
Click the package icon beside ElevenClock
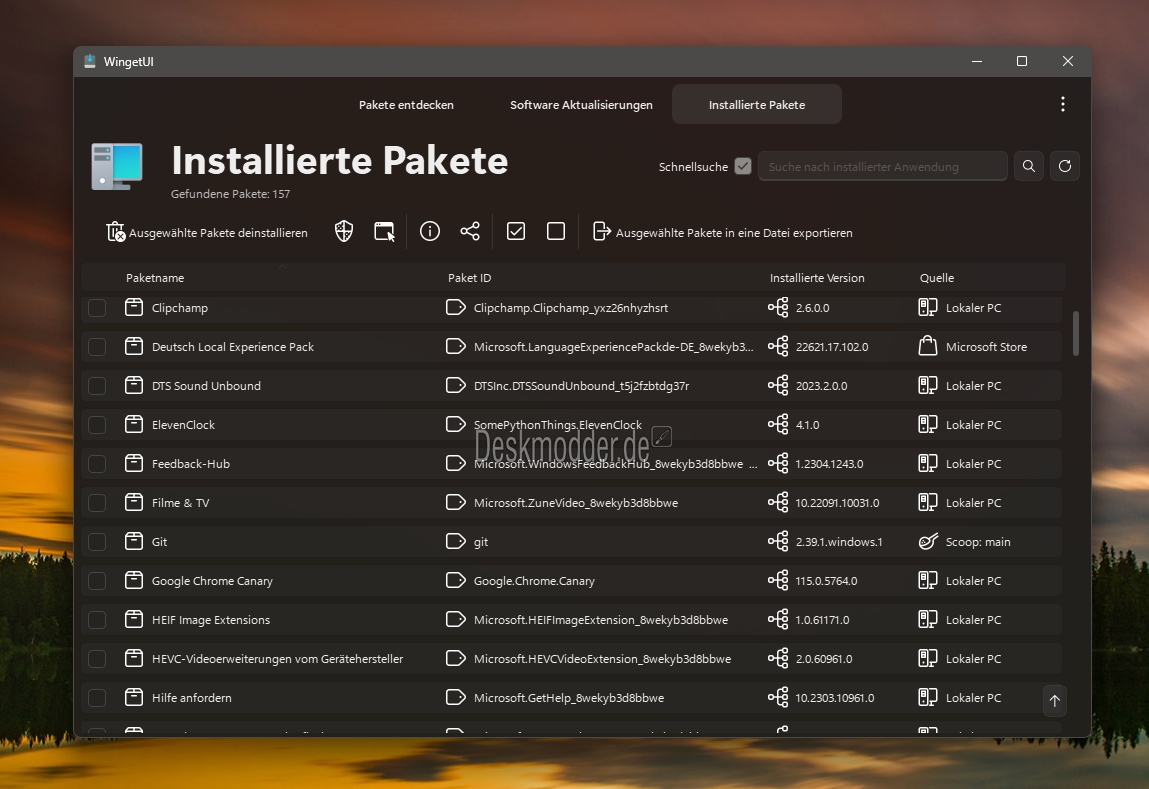tap(133, 424)
